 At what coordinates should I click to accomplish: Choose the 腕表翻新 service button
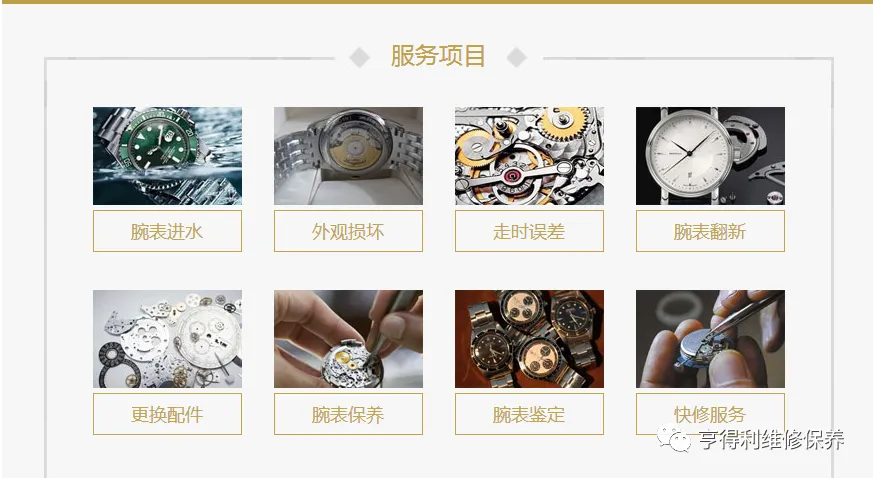coord(710,231)
